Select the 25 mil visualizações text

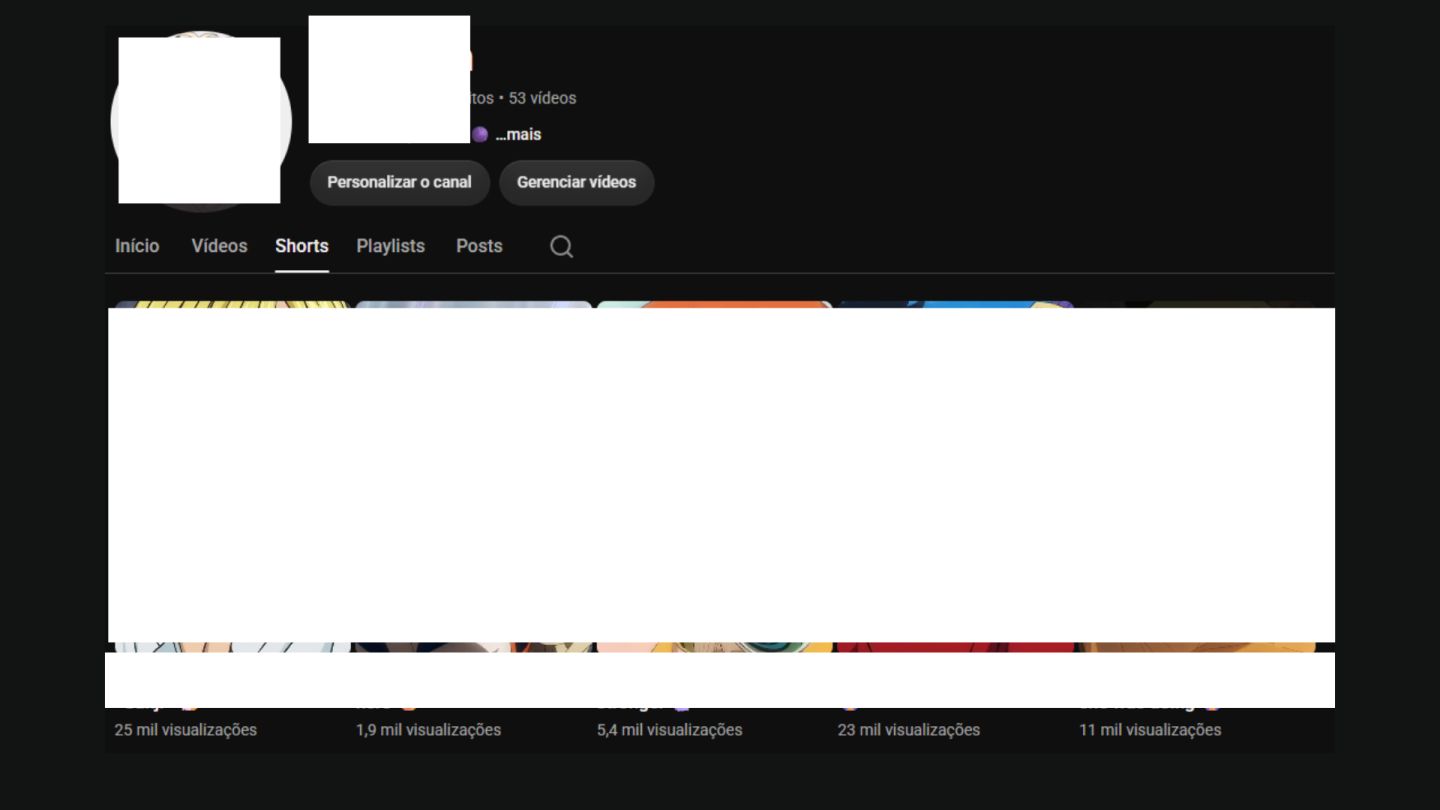[186, 730]
